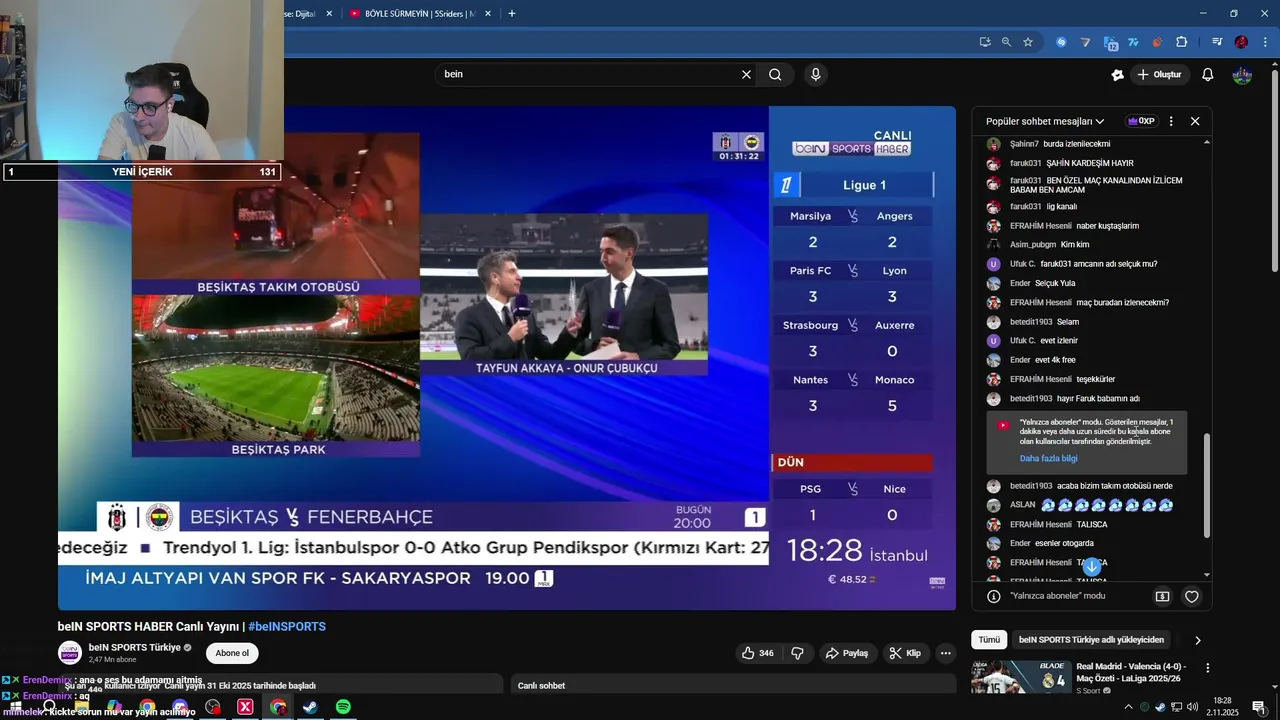This screenshot has width=1280, height=720.
Task: Click the Paylaş share button
Action: 846,653
